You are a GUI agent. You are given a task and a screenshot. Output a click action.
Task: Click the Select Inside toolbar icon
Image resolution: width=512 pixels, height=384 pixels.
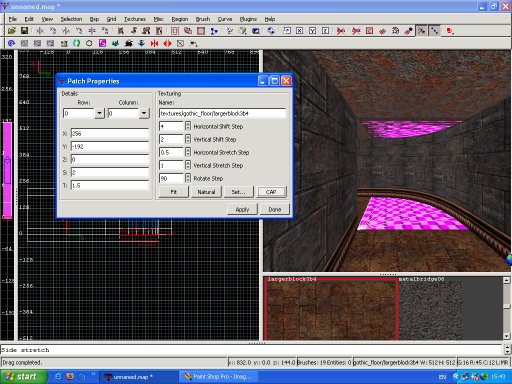coord(159,31)
